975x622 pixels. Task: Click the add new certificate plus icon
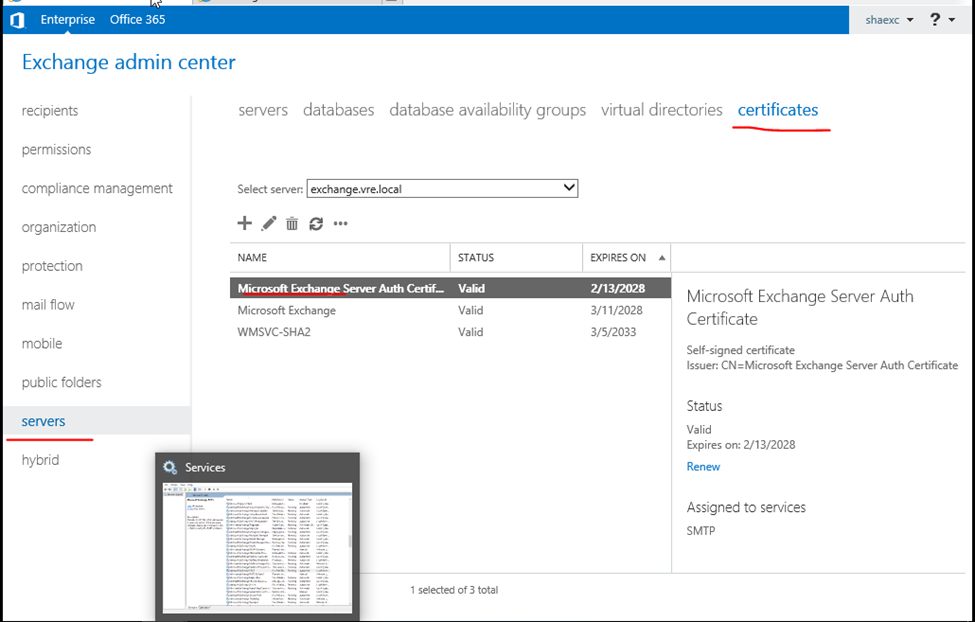244,223
